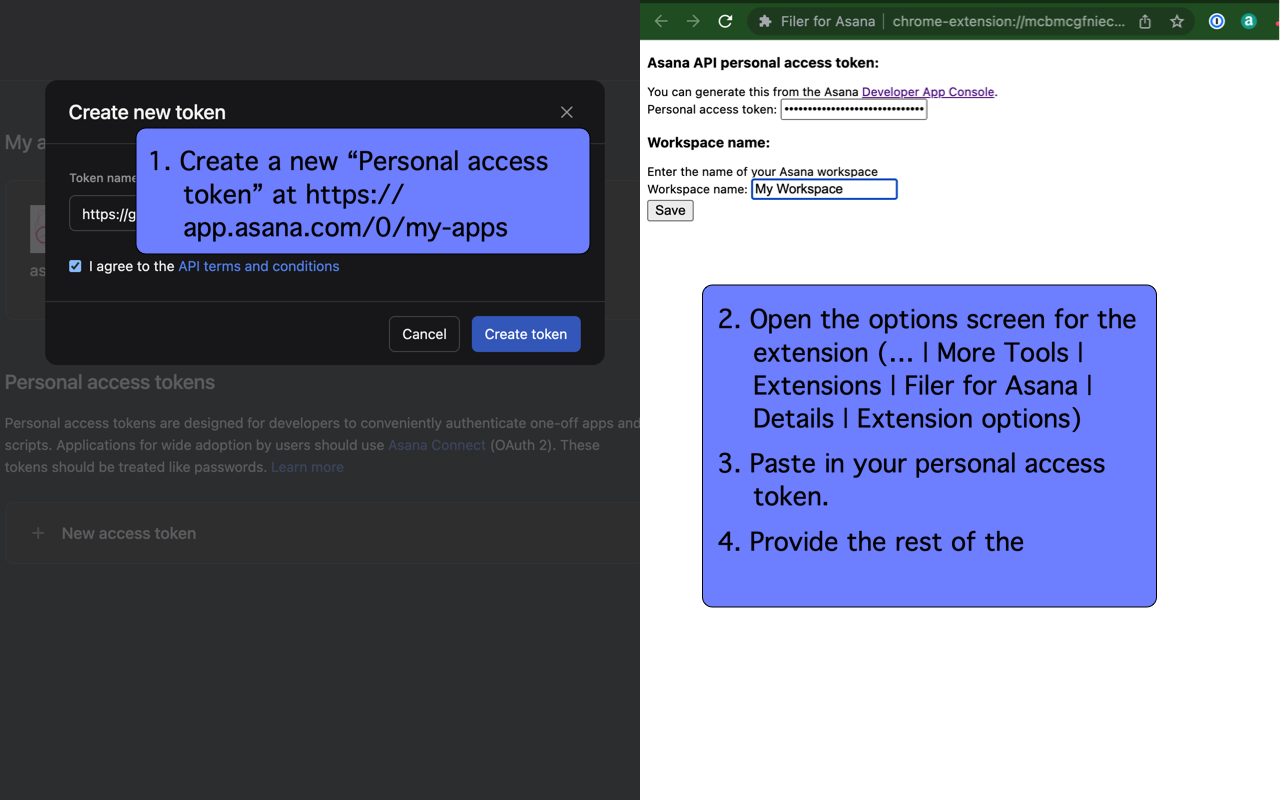
Task: Click the plus icon for New access token
Action: [x=38, y=533]
